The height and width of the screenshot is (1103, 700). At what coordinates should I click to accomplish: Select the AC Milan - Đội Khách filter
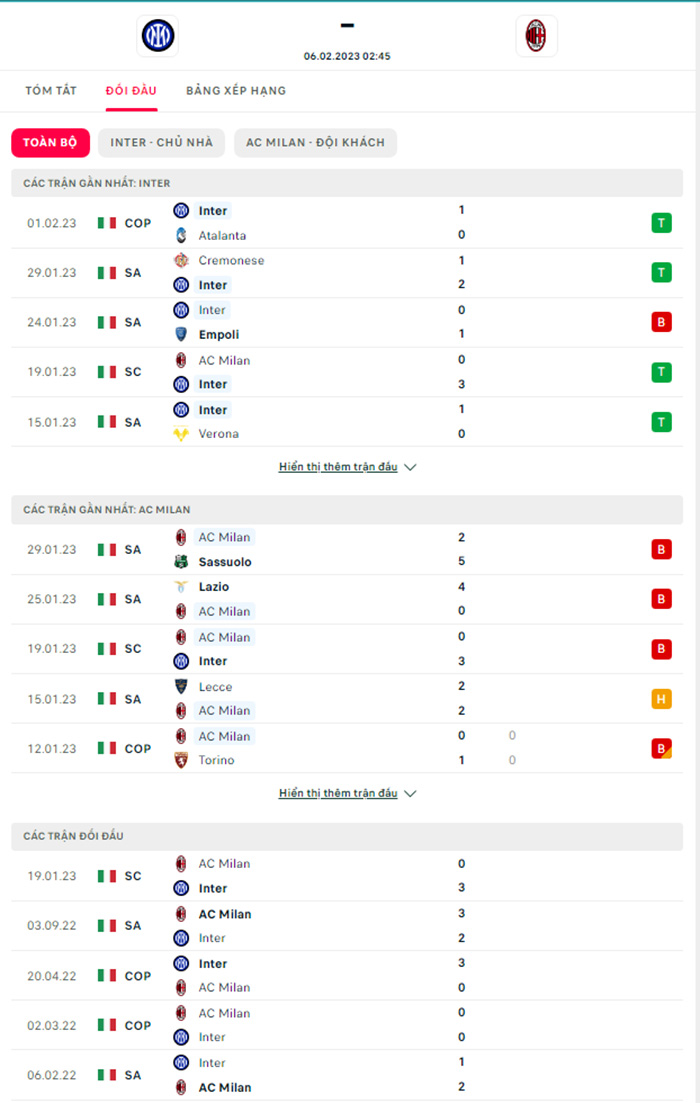click(315, 143)
